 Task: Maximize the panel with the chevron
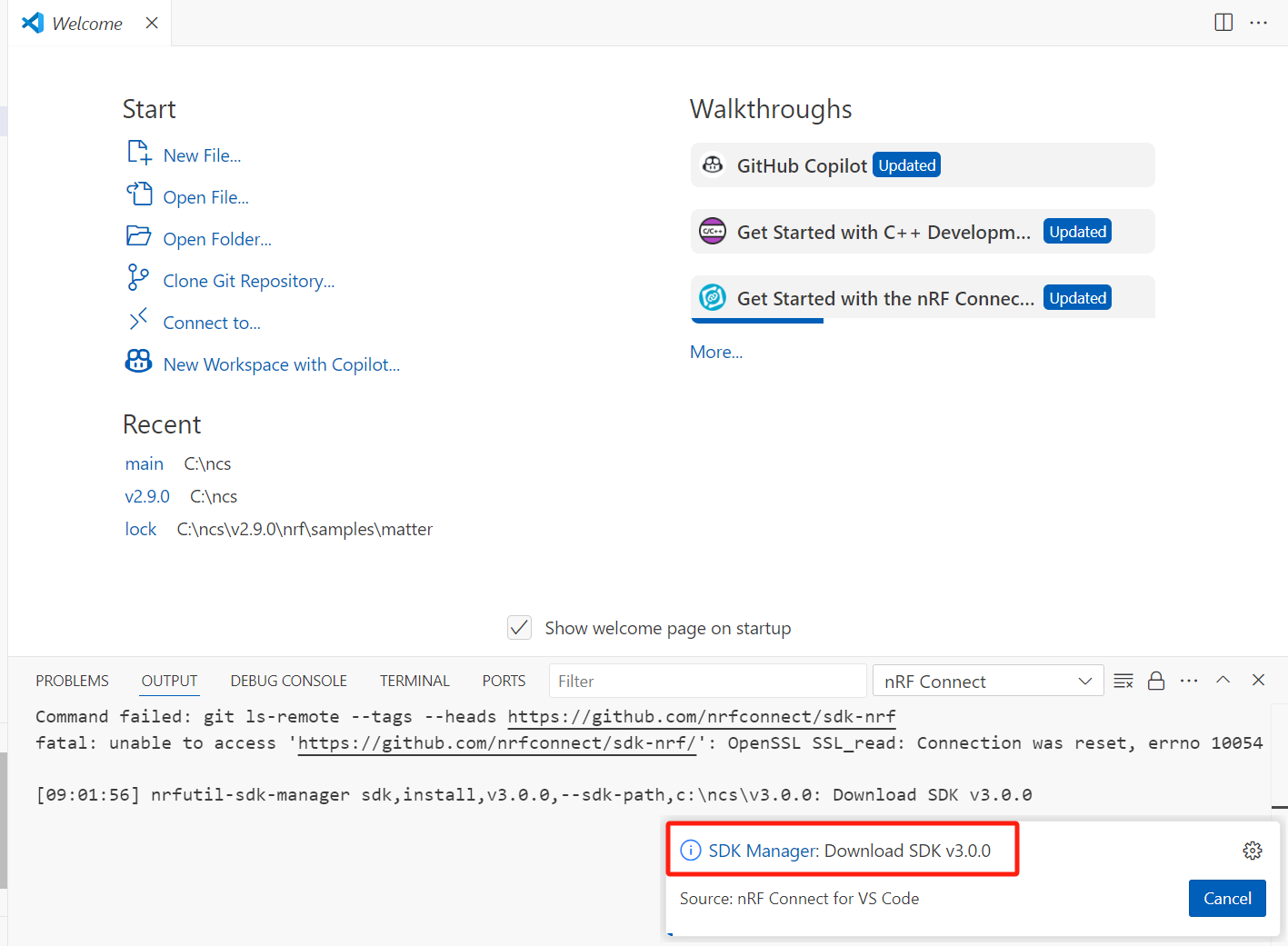(1223, 680)
